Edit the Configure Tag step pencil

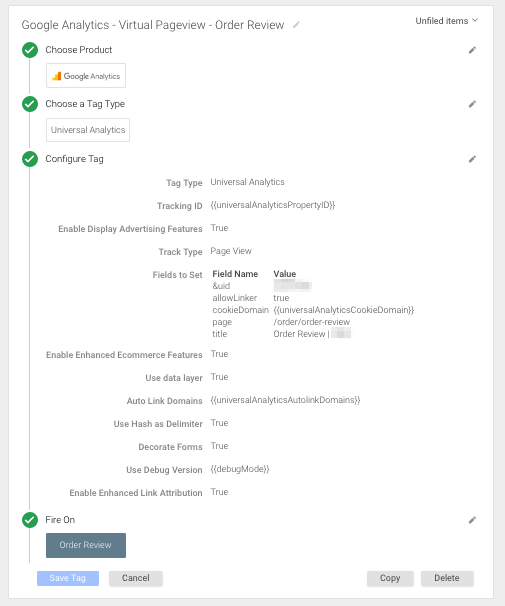click(472, 159)
